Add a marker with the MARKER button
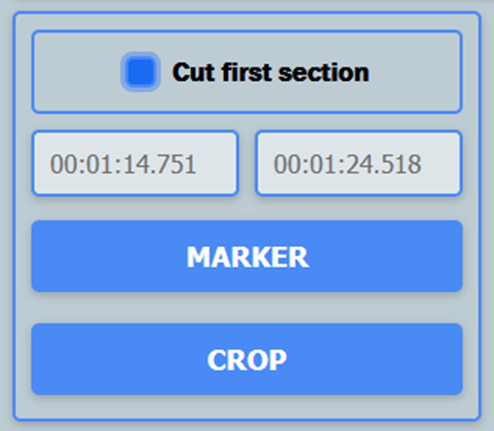 [247, 256]
